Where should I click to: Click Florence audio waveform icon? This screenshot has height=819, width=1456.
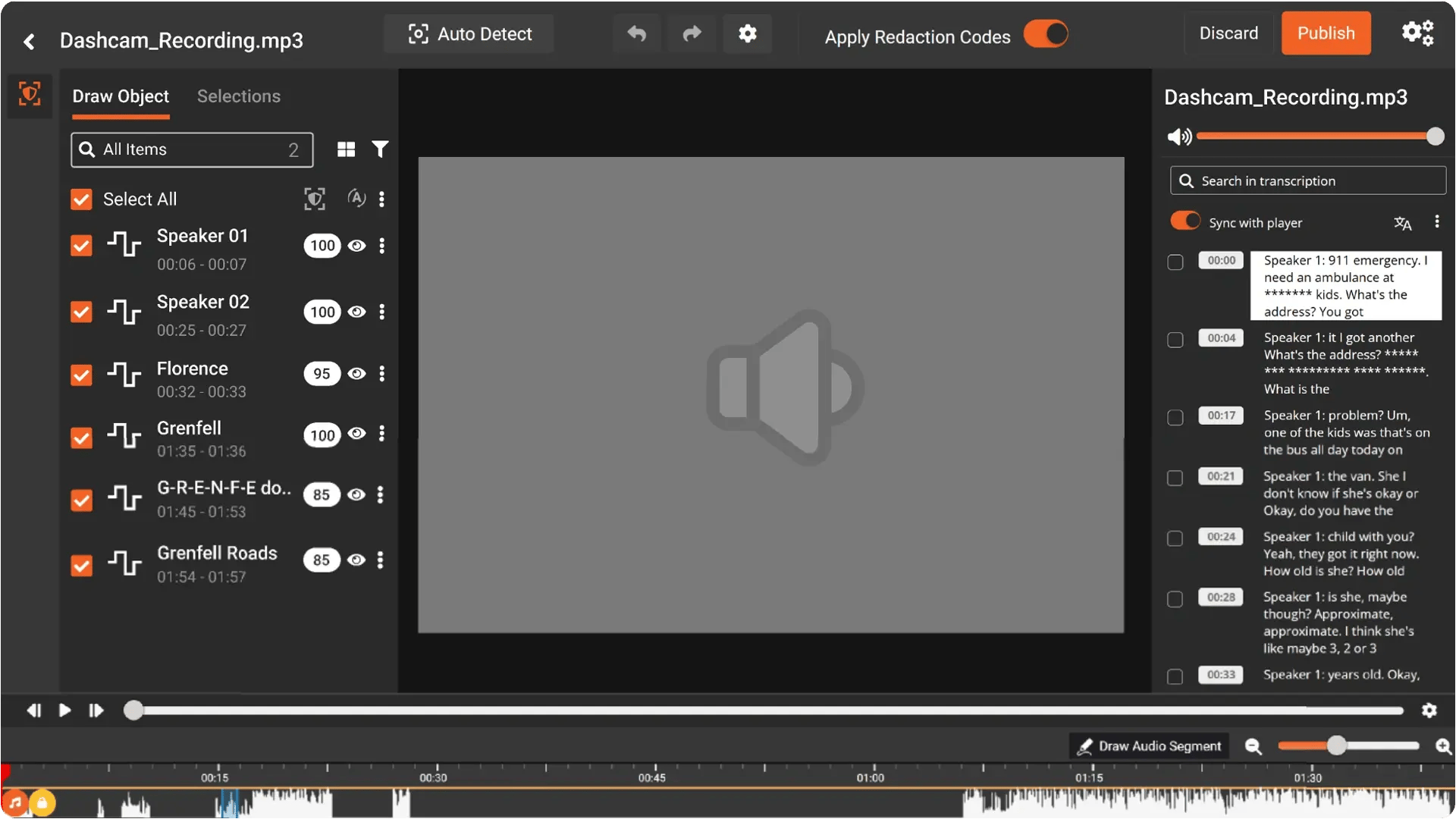(124, 375)
